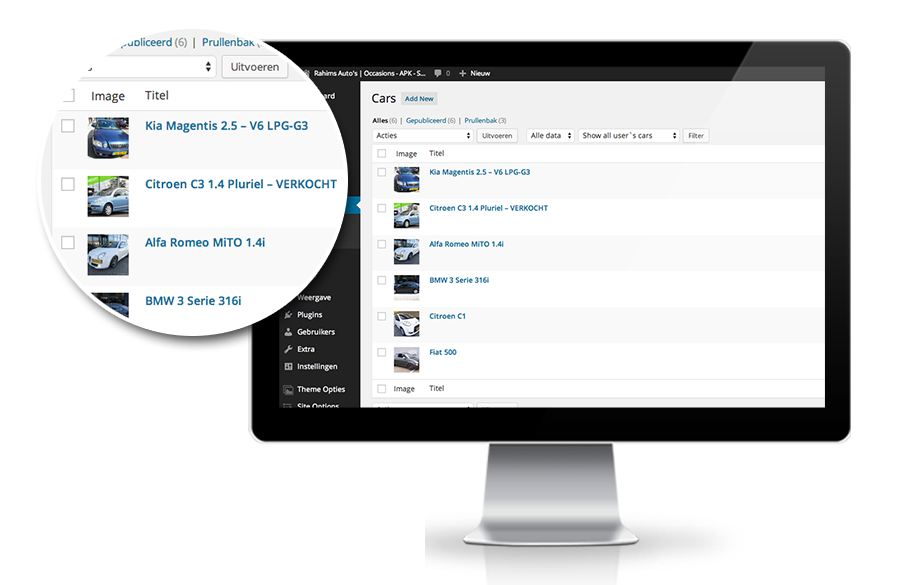The image size is (900, 585).
Task: Click the Extra wrench icon in sidebar
Action: [288, 349]
